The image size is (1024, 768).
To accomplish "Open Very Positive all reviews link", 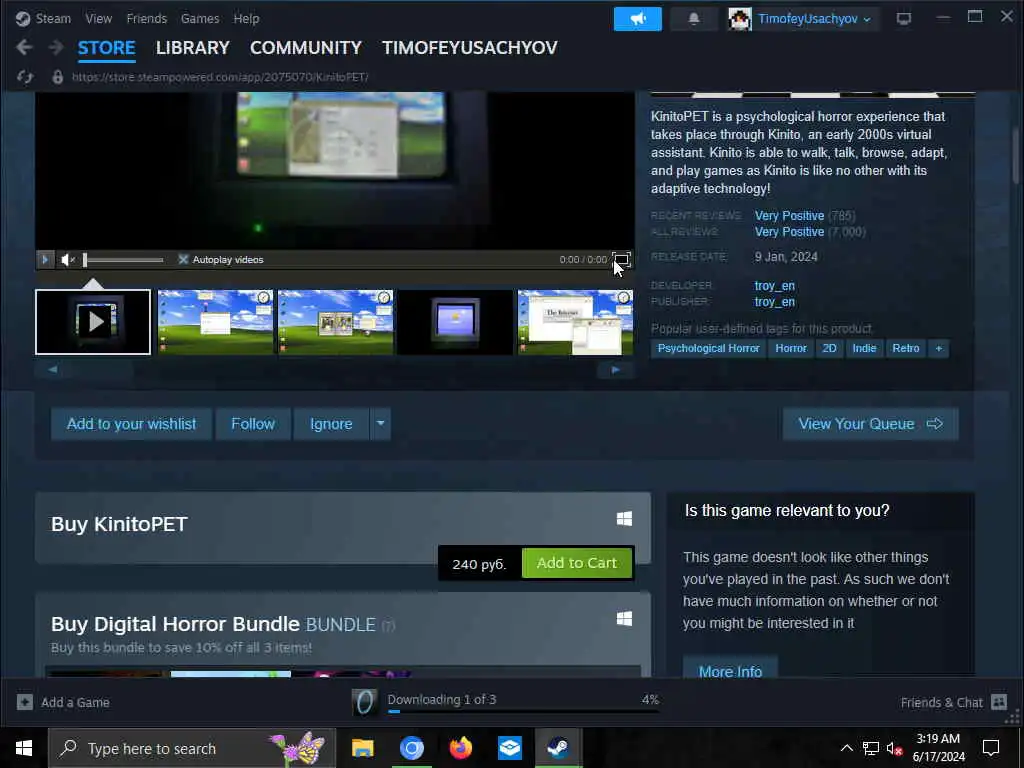I will pyautogui.click(x=790, y=232).
